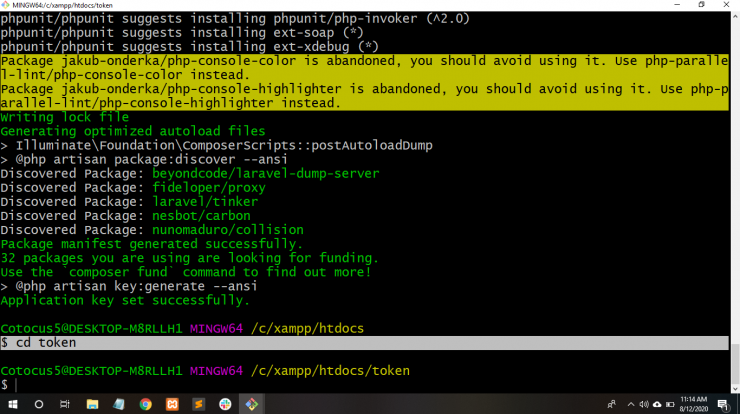Open the XAMPP control panel taskbar icon

pyautogui.click(x=172, y=404)
